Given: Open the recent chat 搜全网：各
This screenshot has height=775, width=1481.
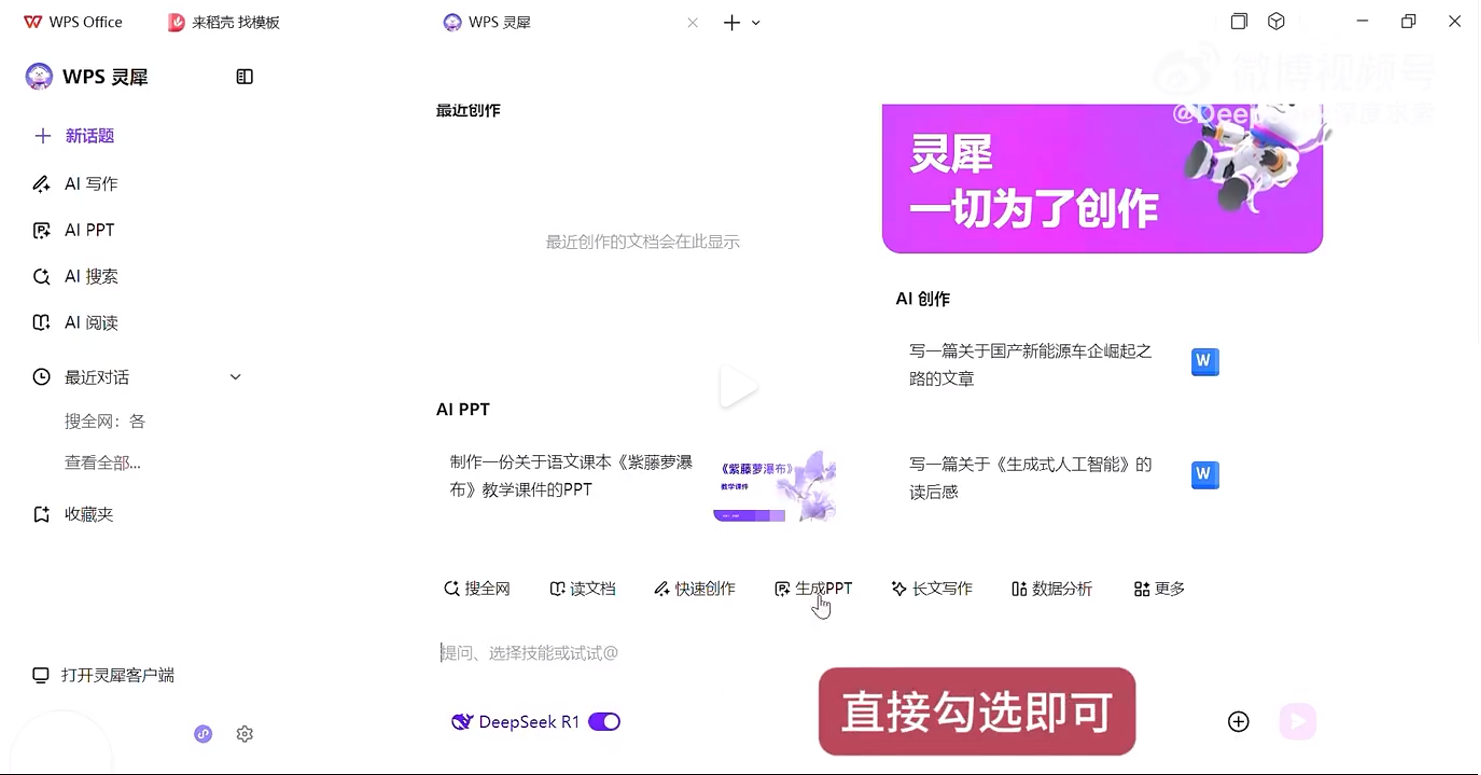Looking at the screenshot, I should (x=105, y=421).
